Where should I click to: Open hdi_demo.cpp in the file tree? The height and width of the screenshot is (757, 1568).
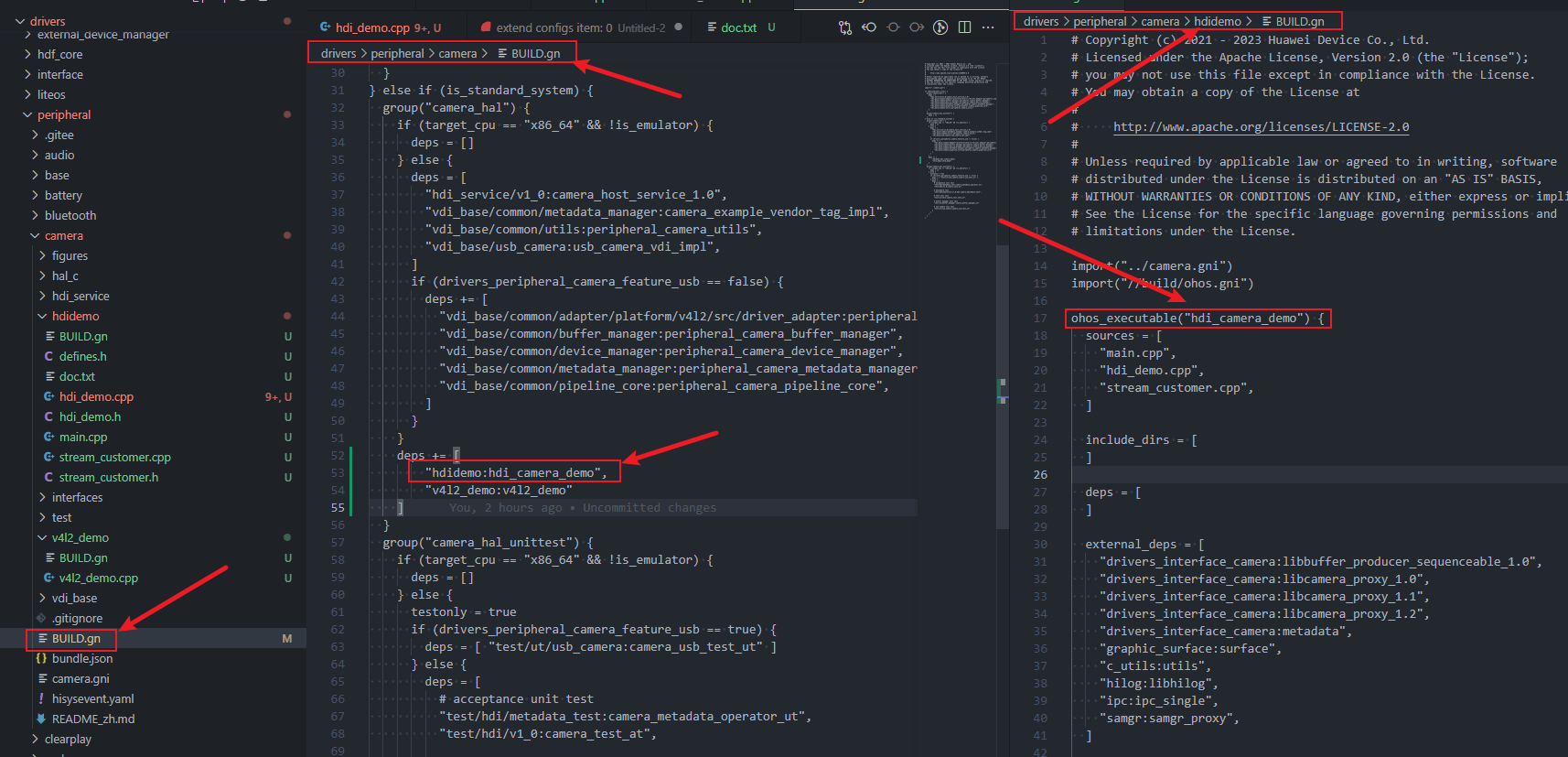[96, 396]
